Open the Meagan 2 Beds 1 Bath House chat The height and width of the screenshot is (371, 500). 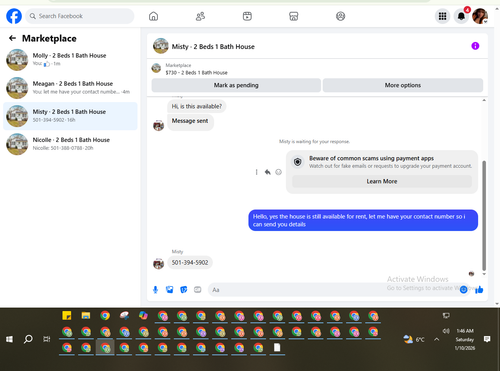coord(70,88)
